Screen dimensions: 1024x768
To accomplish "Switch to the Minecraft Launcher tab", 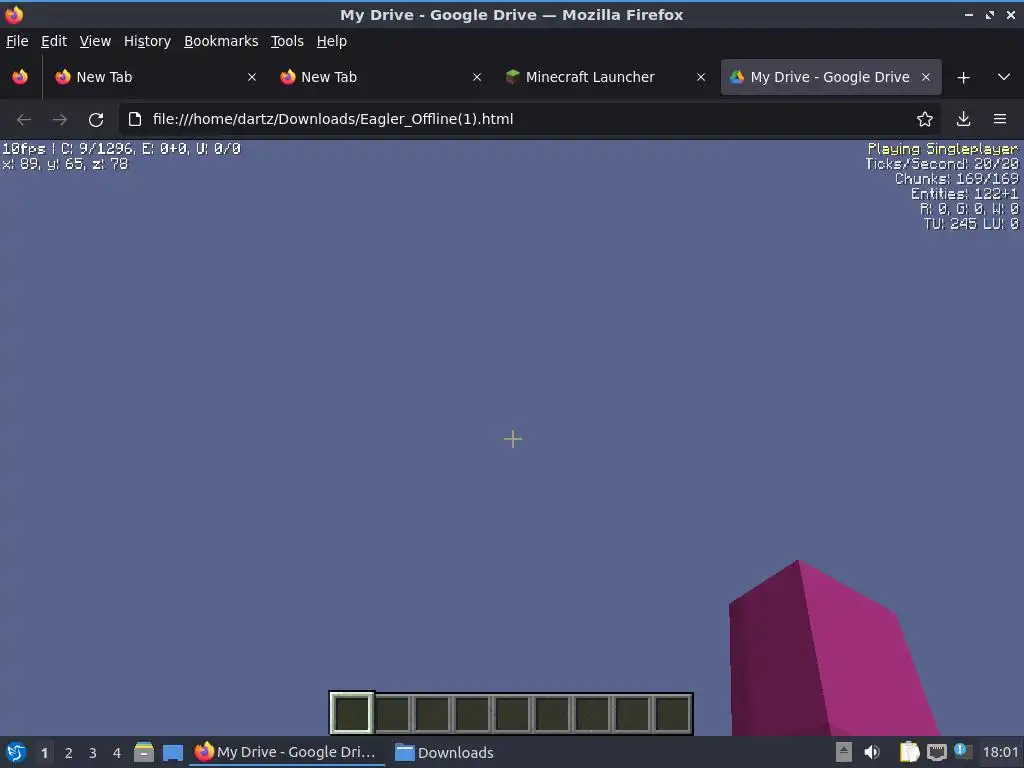I will 605,77.
